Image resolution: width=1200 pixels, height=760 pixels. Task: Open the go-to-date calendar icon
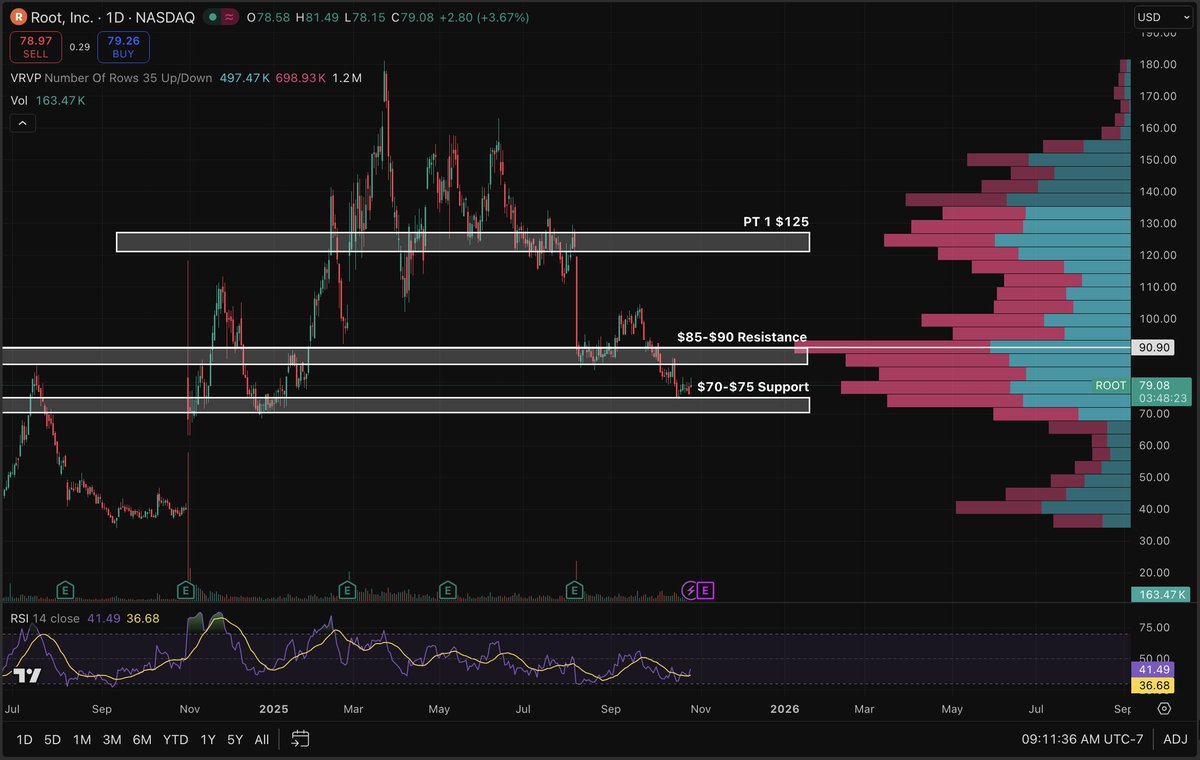[300, 739]
